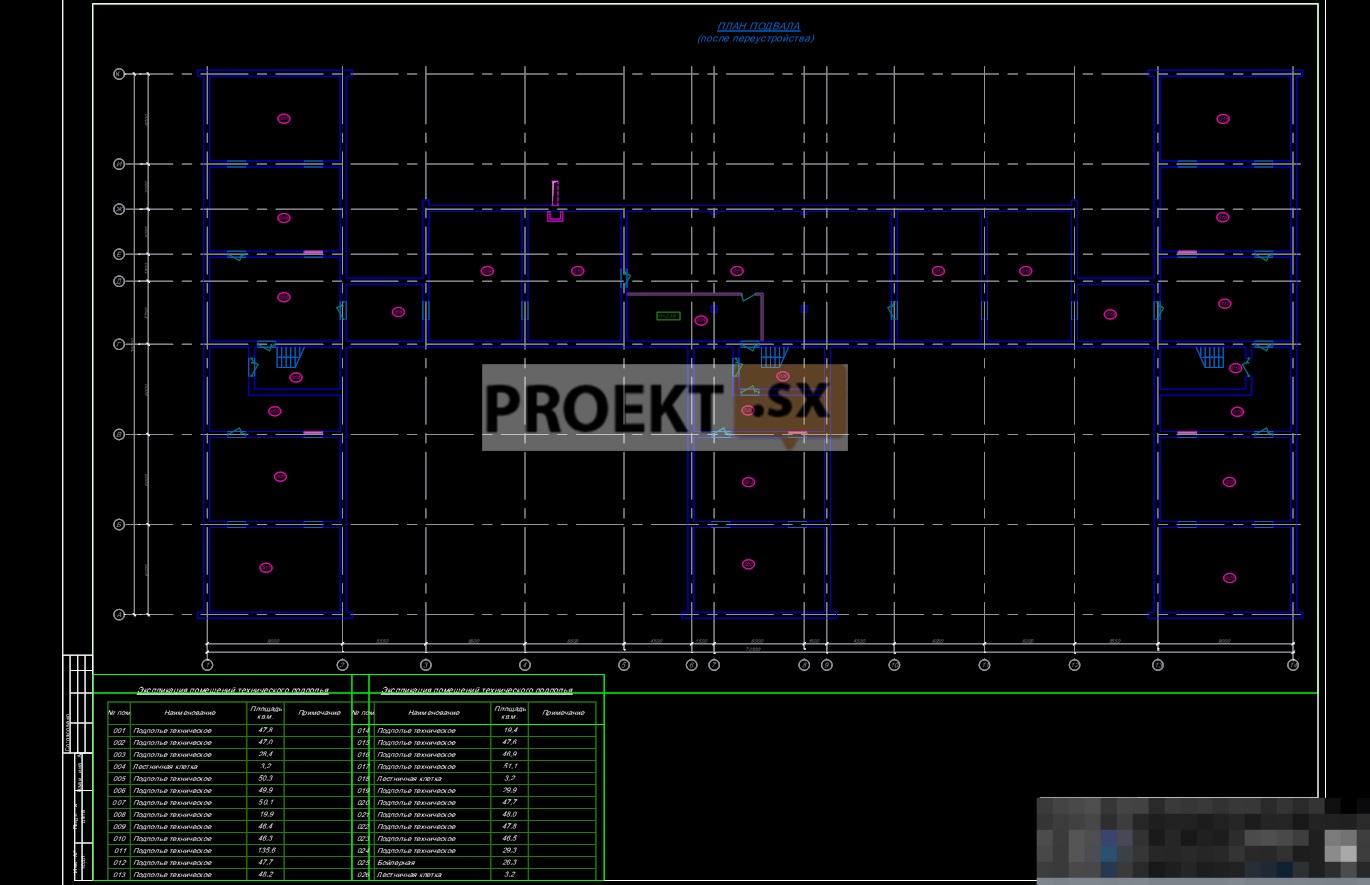Select the rightmost axis bubble on the bottom row
The width and height of the screenshot is (1370, 885).
tap(1293, 665)
